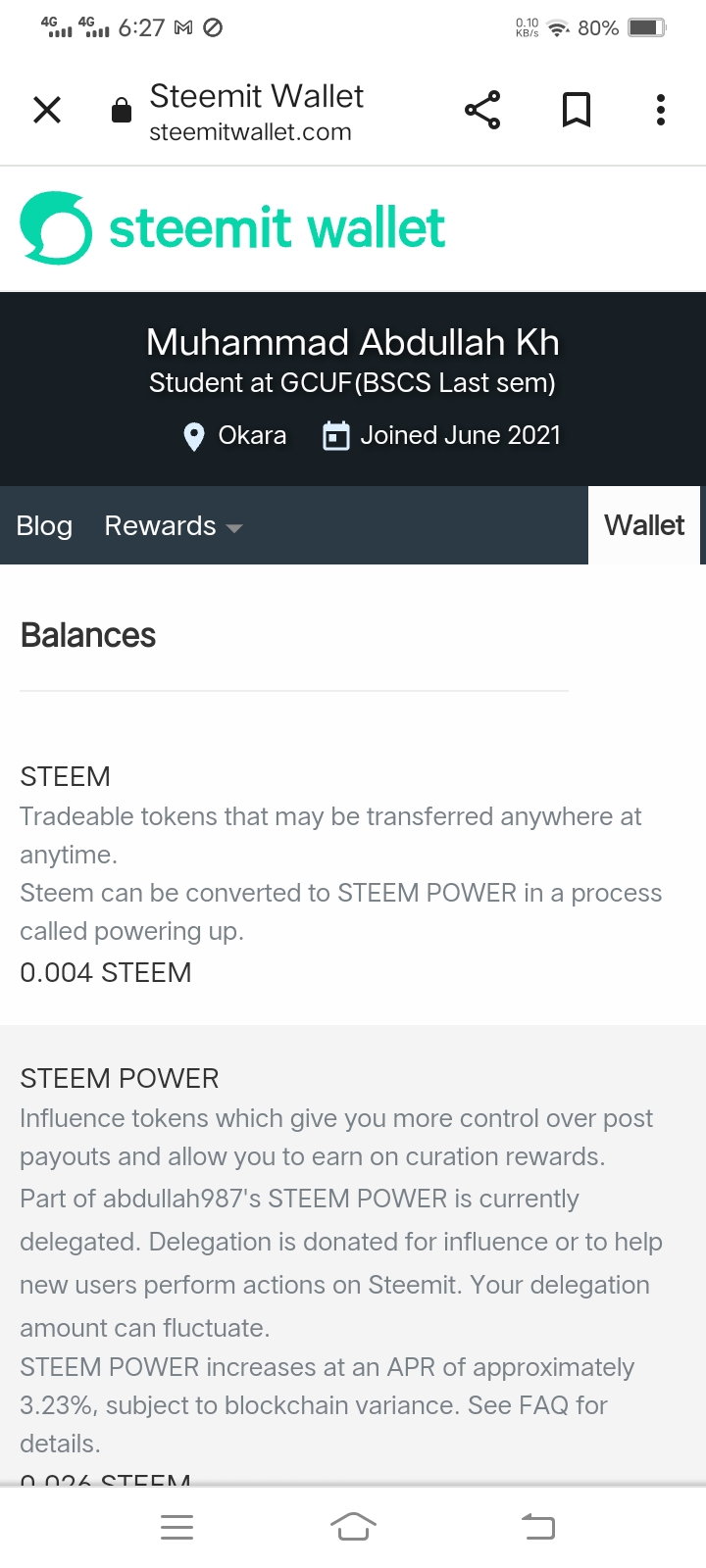The height and width of the screenshot is (1568, 706).
Task: Tap the padlock site security icon
Action: coord(122,110)
